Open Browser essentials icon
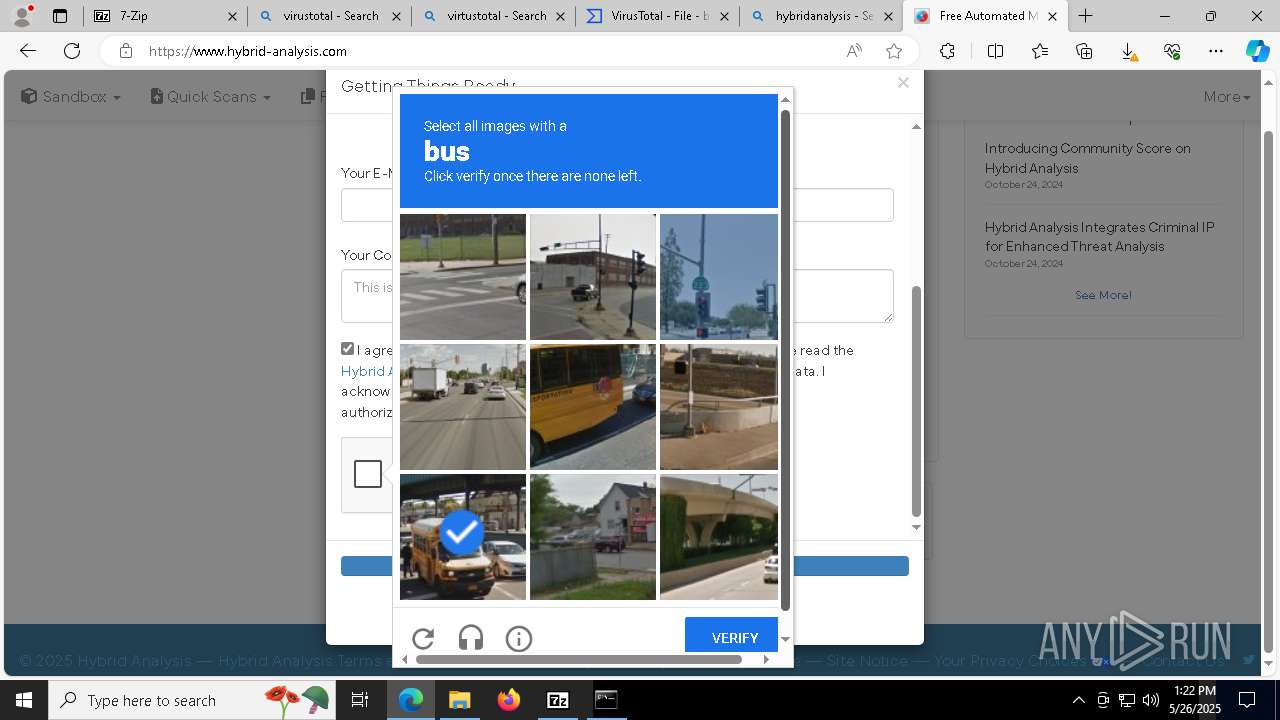Image resolution: width=1280 pixels, height=720 pixels. coord(1172,51)
